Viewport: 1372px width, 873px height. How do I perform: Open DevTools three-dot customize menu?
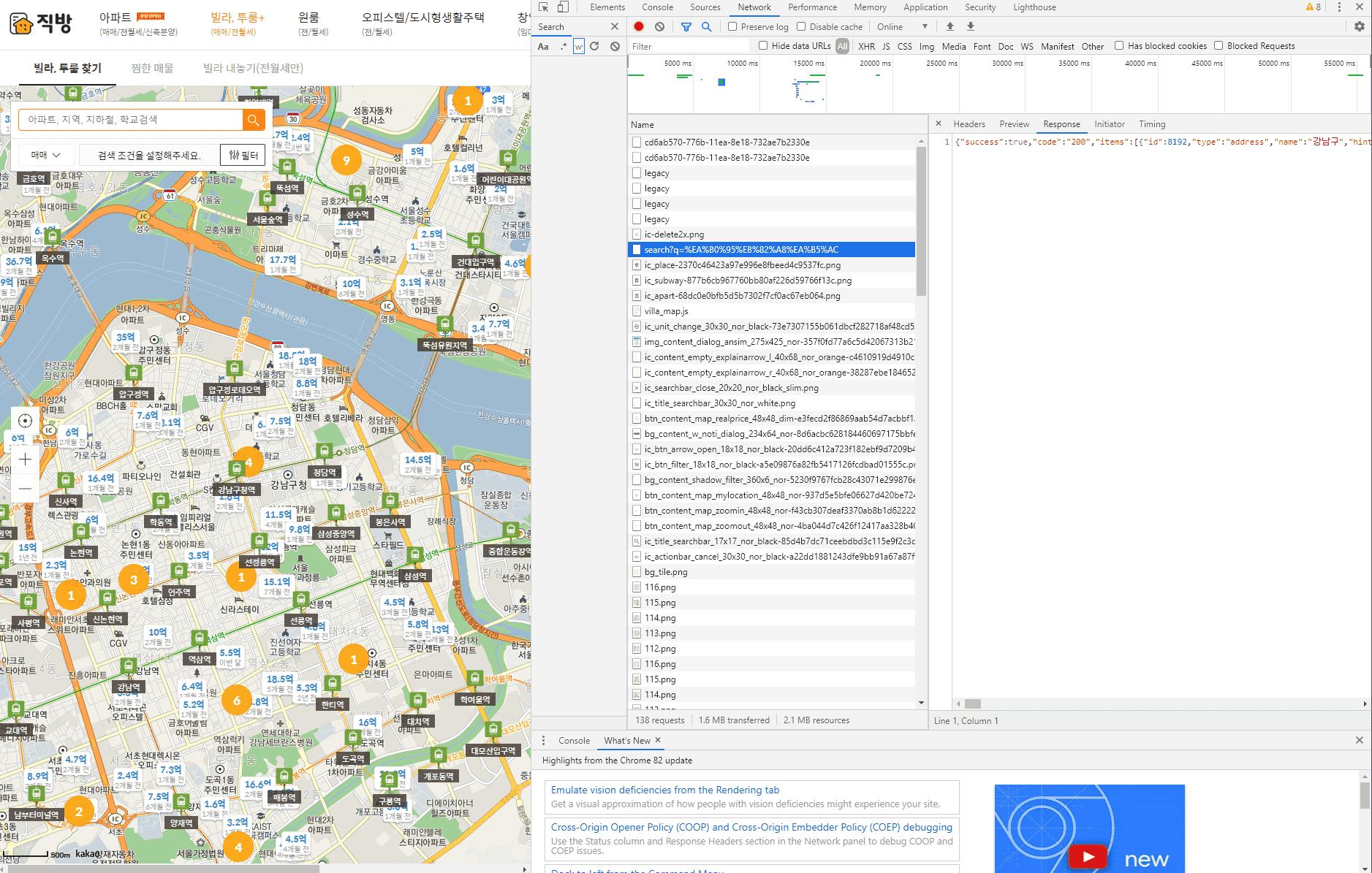pyautogui.click(x=1339, y=7)
